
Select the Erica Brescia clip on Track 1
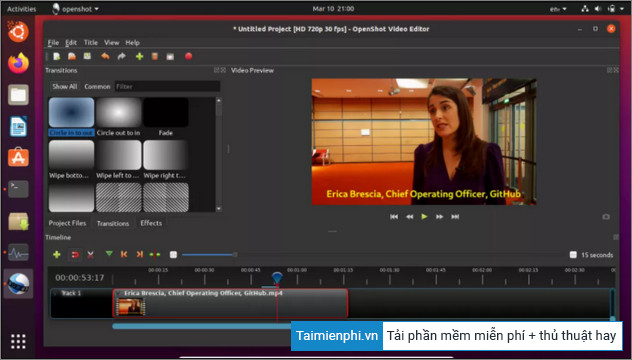pos(230,303)
